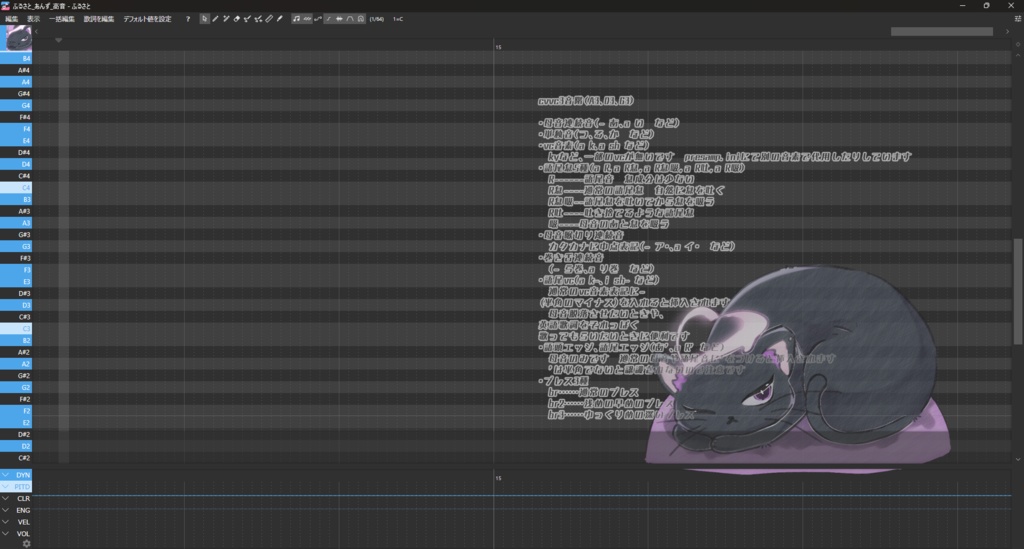This screenshot has width=1024, height=549.
Task: Click the F#3 piano key
Action: pos(16,259)
